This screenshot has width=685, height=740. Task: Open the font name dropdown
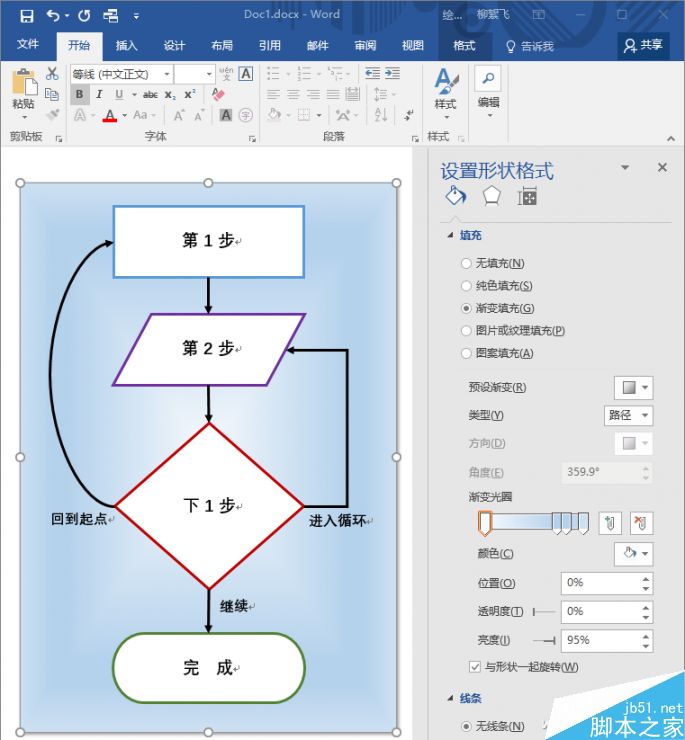point(167,74)
